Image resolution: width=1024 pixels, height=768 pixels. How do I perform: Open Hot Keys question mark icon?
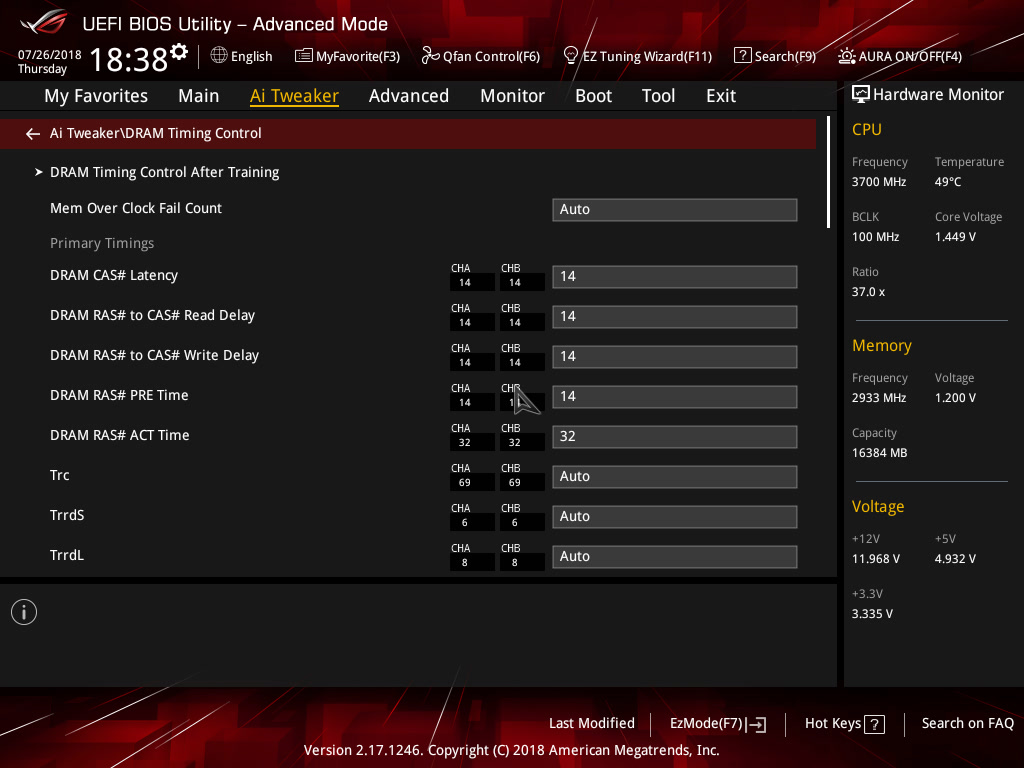(874, 724)
